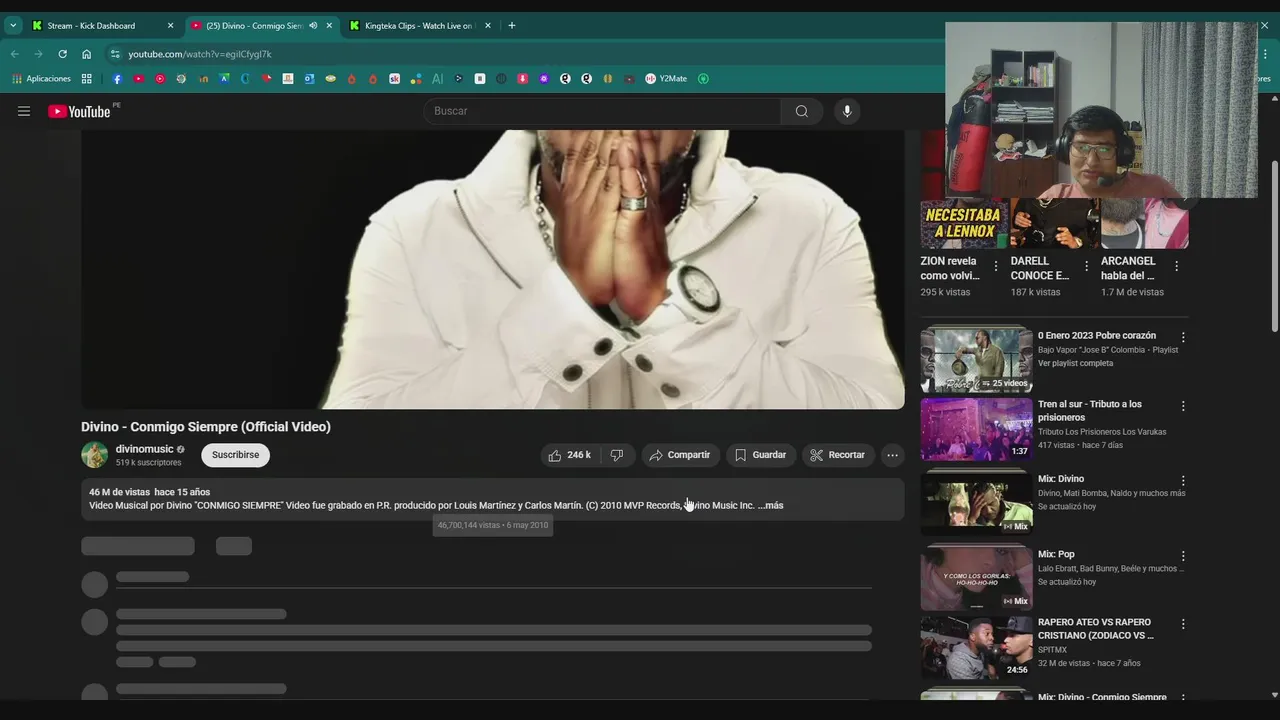Screen dimensions: 1280x720
Task: Reload the page with the refresh icon
Action: 62,54
